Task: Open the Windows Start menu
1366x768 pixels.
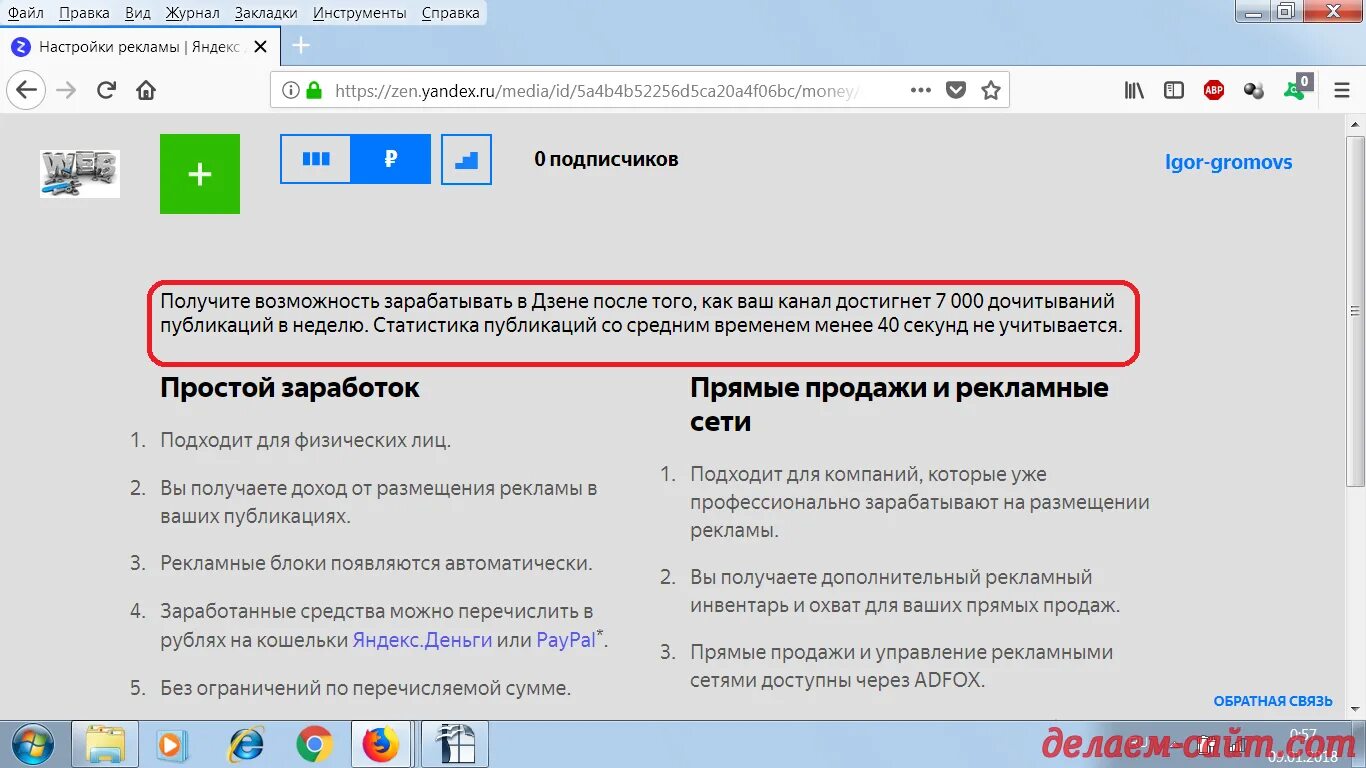Action: point(34,744)
